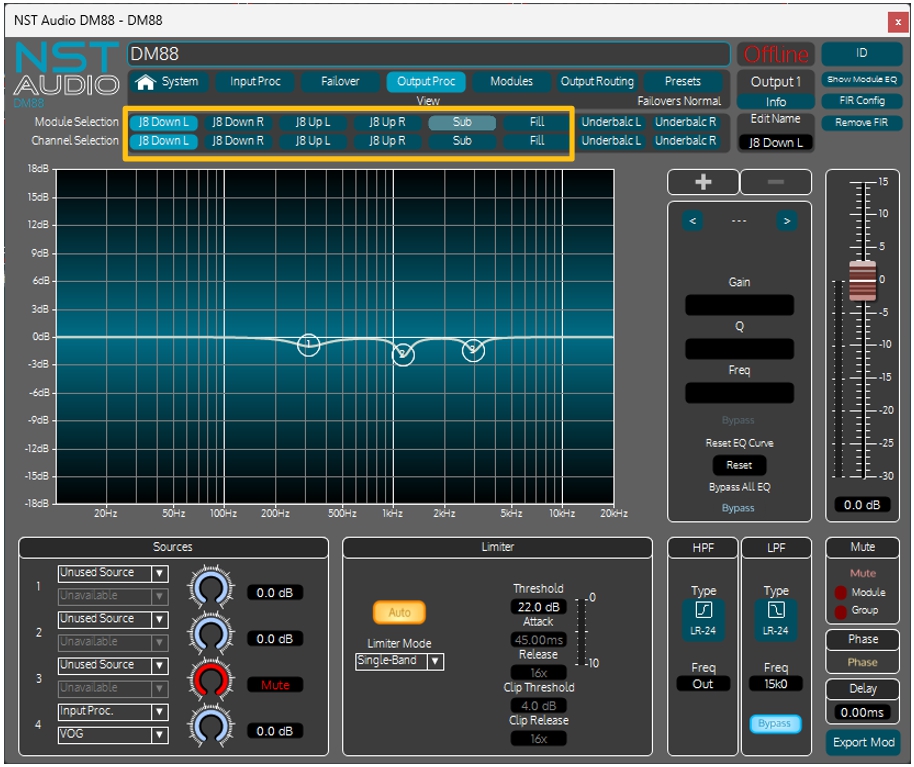Toggle the LPF Bypass button
The image size is (914, 767).
pyautogui.click(x=775, y=723)
